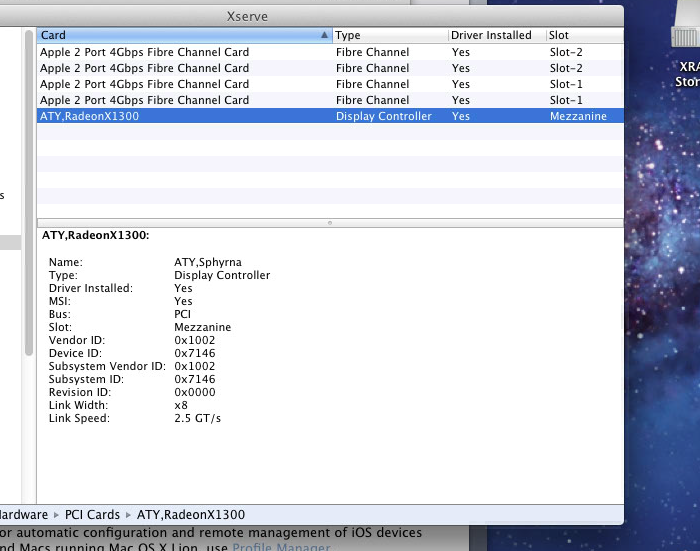Click the Bus value PCI
Screen dimensions: 700x551
[182, 314]
